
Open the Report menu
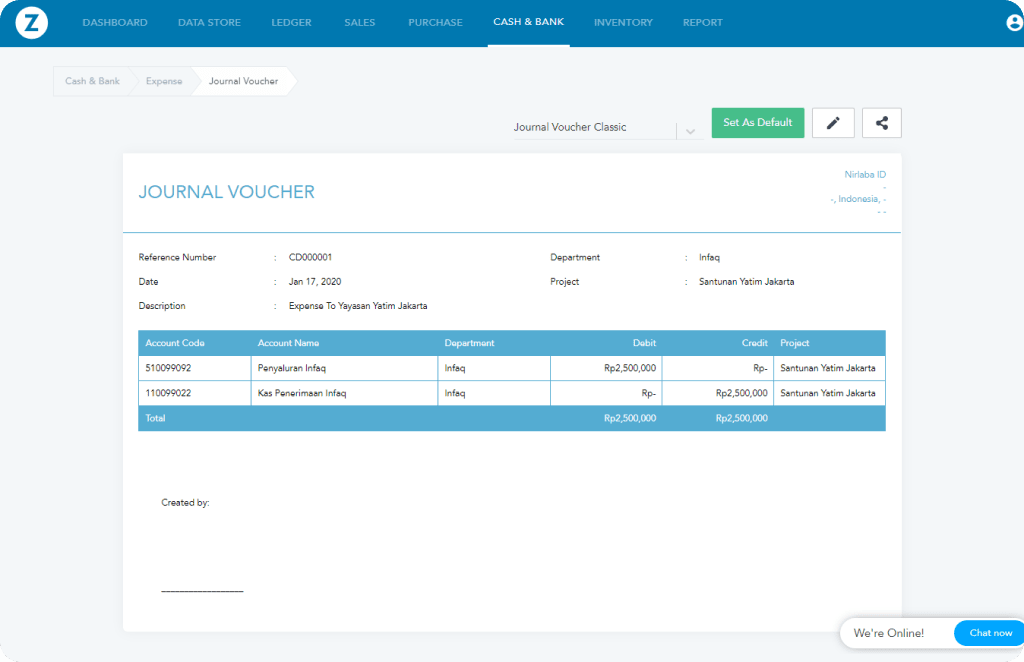click(702, 23)
